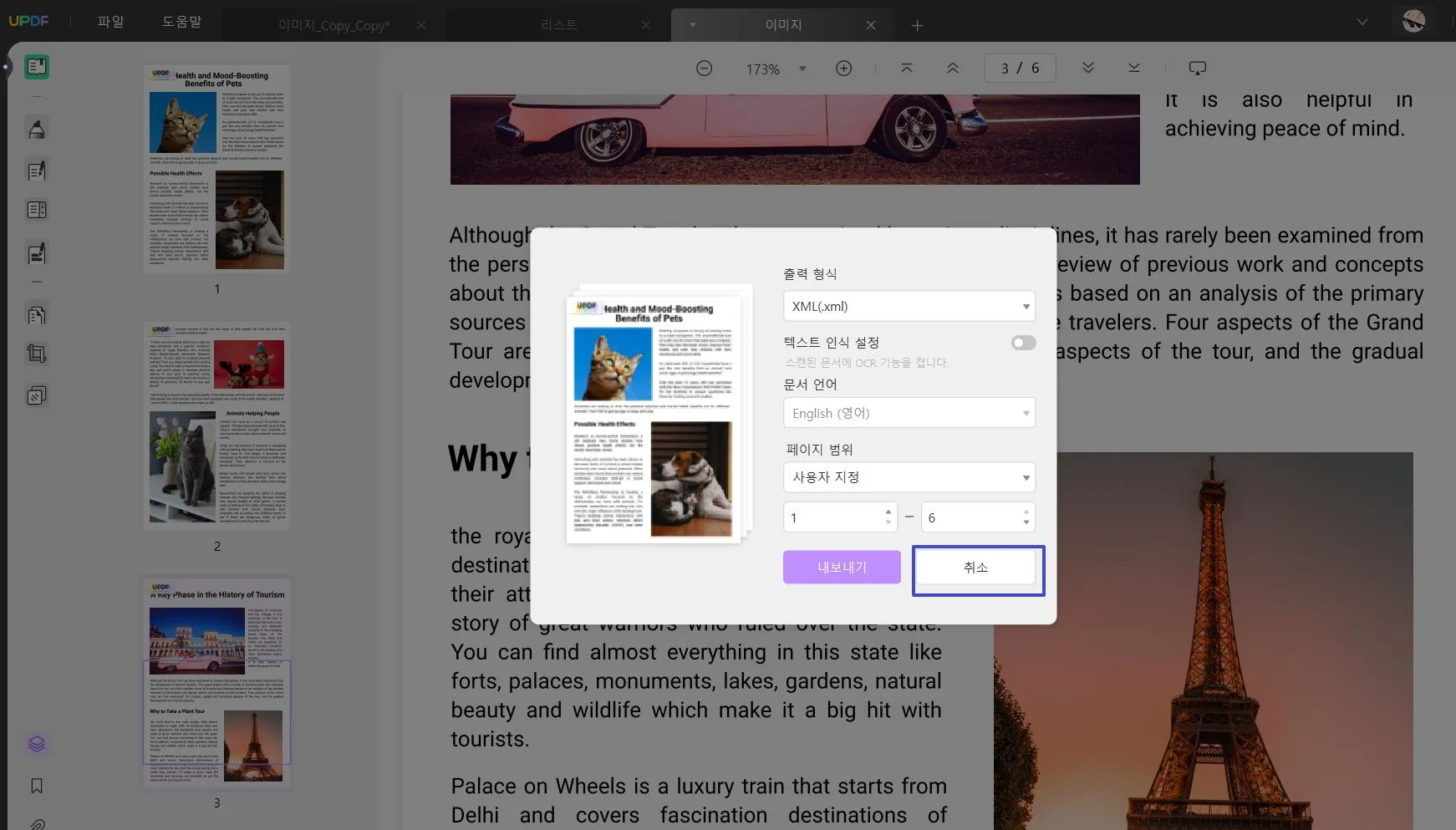Viewport: 1456px width, 830px height.
Task: Click the end page number field
Action: 978,517
